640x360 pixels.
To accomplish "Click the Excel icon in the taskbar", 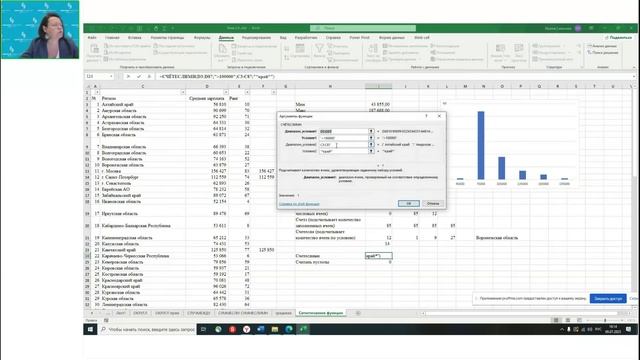I will coord(303,329).
